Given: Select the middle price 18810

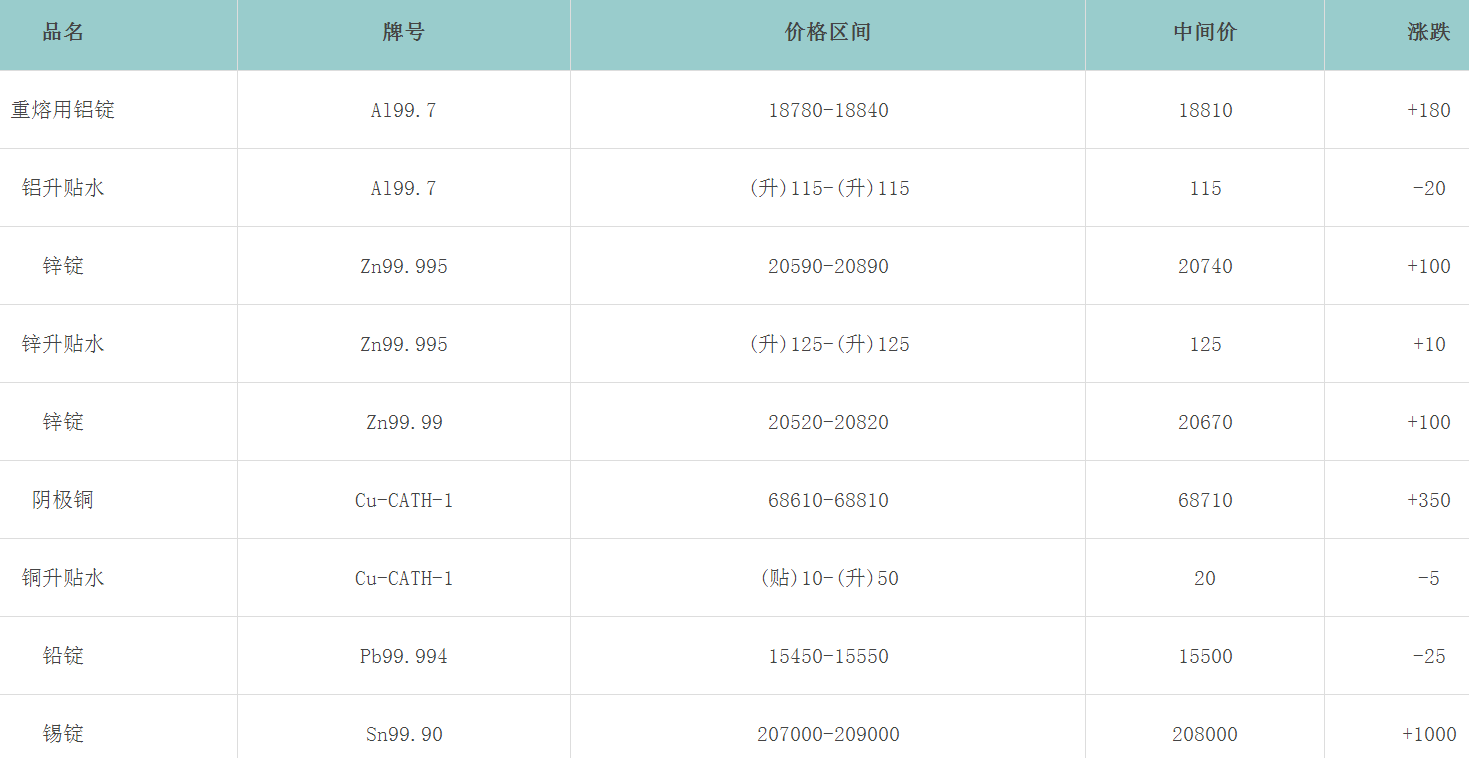Looking at the screenshot, I should (1205, 110).
